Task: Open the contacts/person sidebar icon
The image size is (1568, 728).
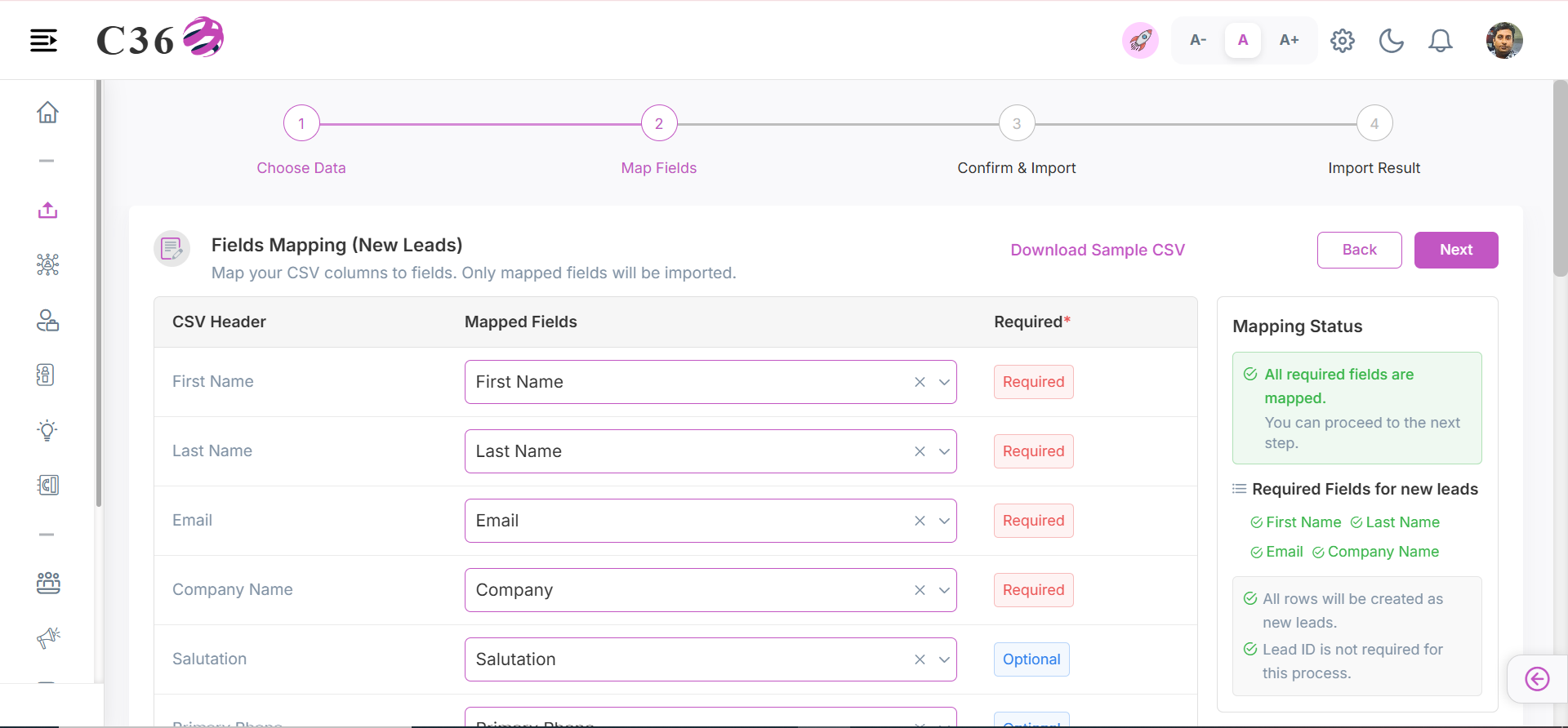Action: point(47,320)
